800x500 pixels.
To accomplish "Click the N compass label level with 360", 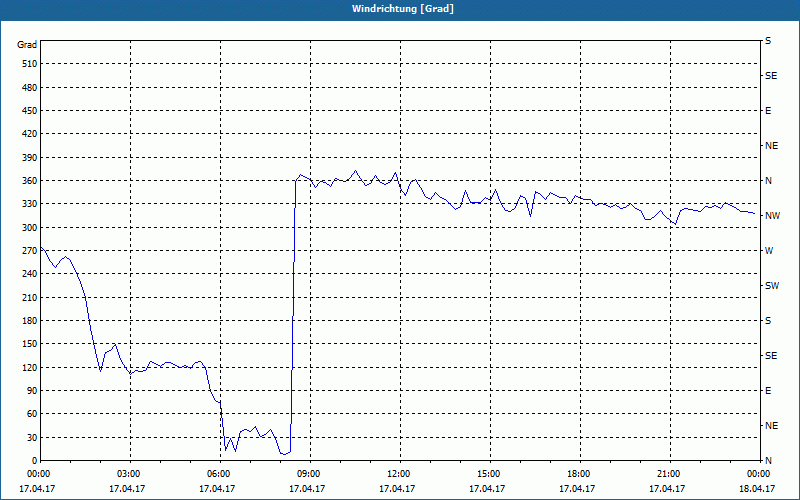I will [768, 181].
